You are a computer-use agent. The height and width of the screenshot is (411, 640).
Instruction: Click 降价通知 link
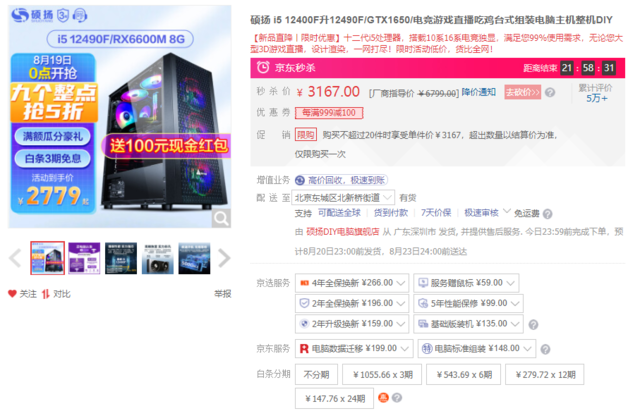479,92
